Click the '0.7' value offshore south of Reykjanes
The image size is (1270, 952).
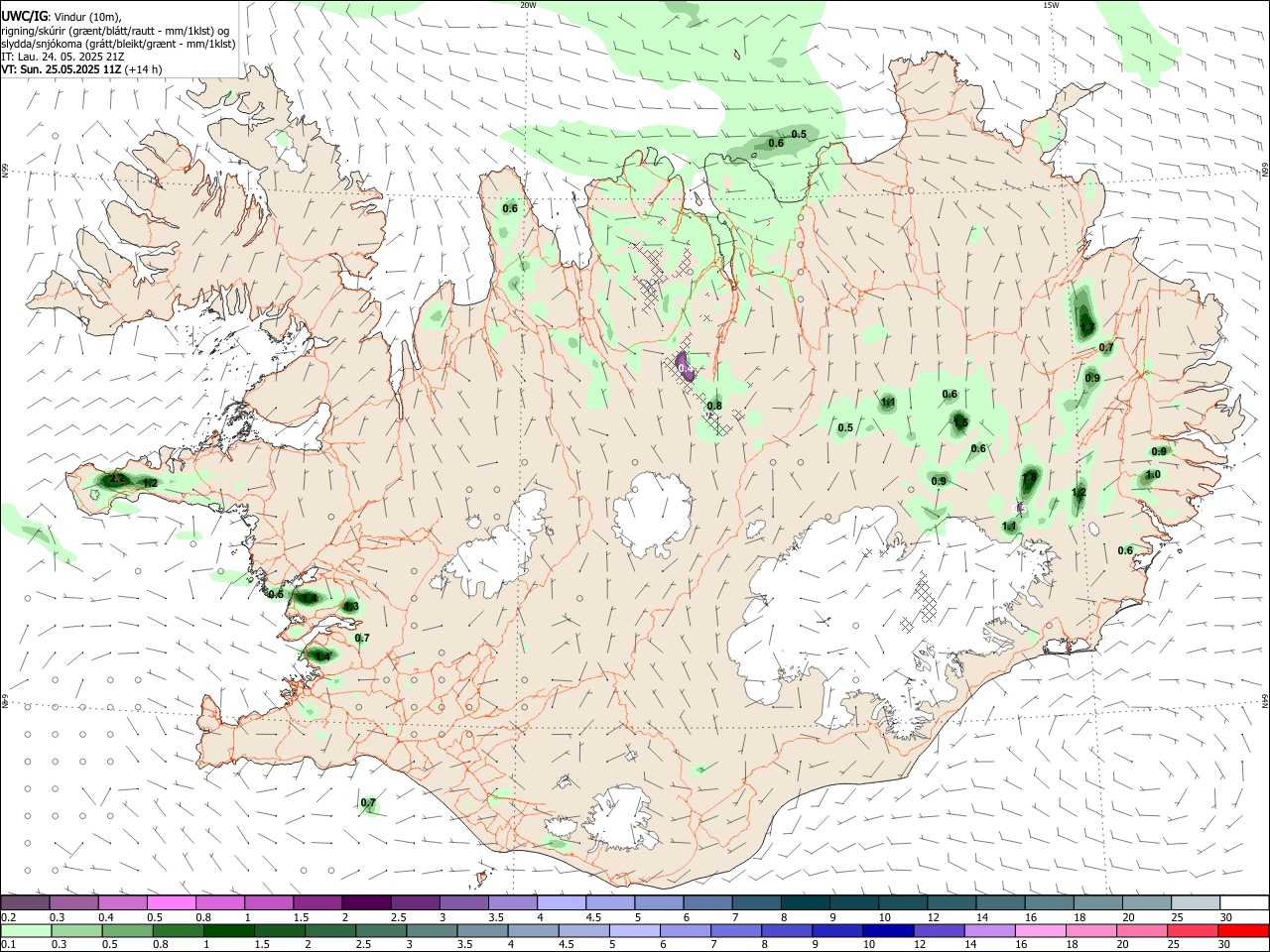pos(368,802)
